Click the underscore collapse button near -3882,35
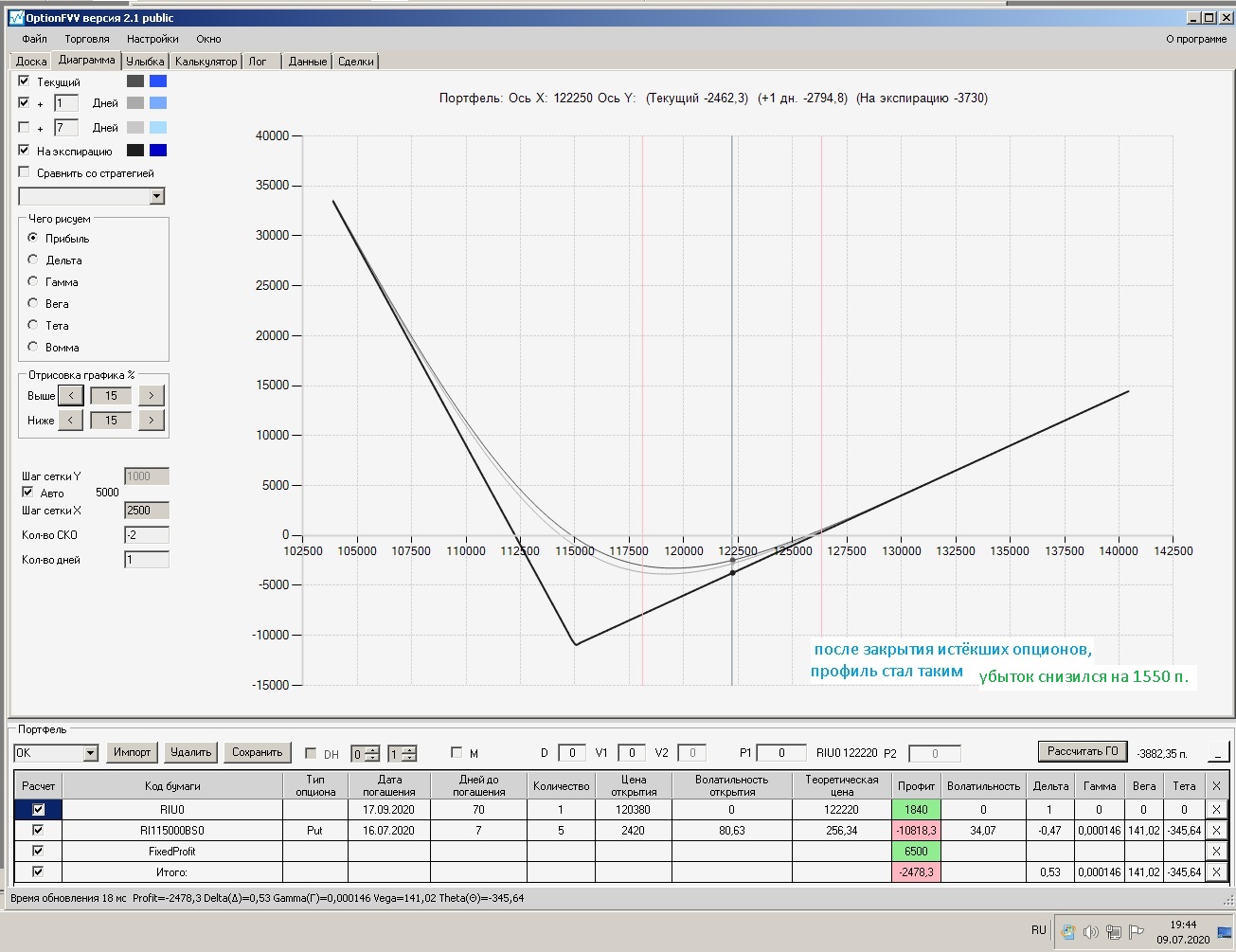1236x952 pixels. point(1218,753)
